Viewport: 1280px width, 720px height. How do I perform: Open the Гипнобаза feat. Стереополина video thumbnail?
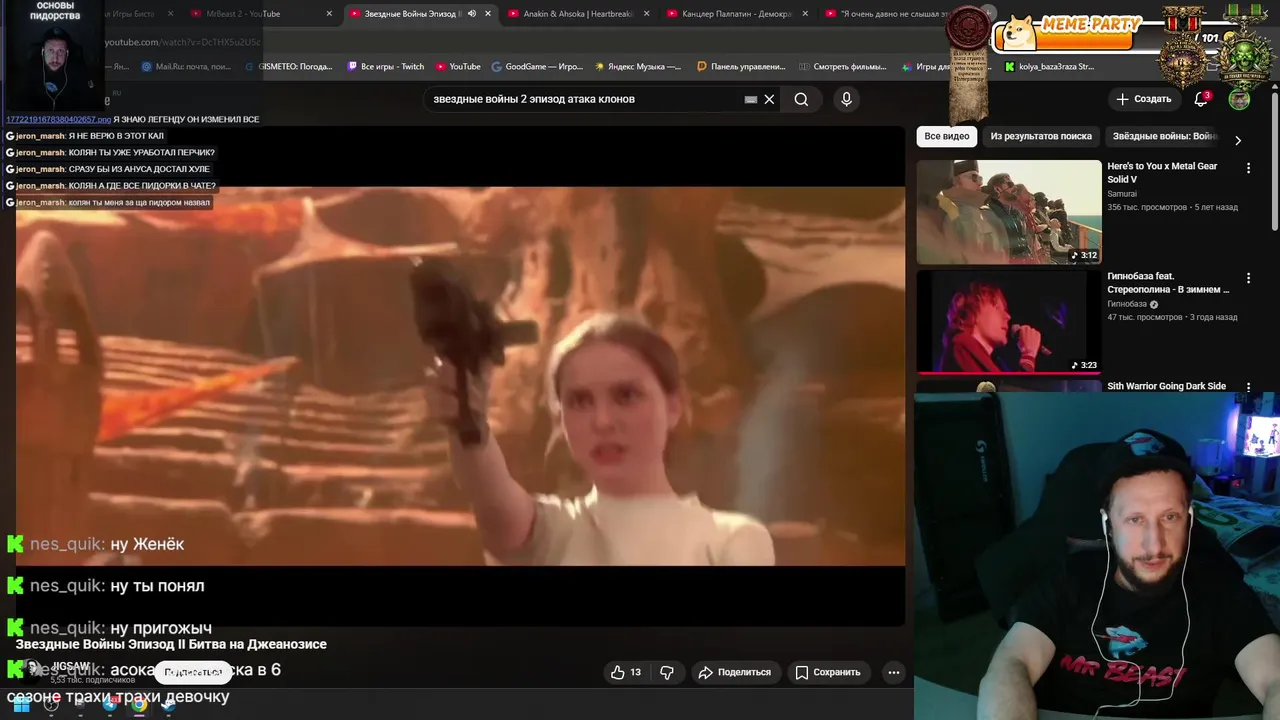click(1009, 321)
